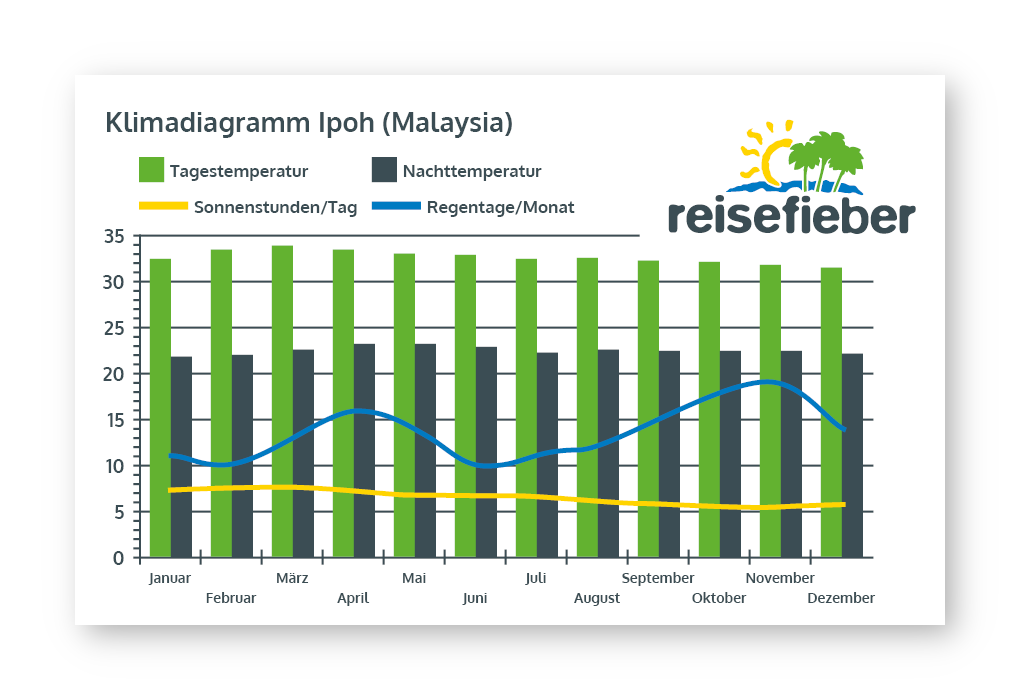Click the September month label
The height and width of the screenshot is (700, 1020).
tap(658, 578)
